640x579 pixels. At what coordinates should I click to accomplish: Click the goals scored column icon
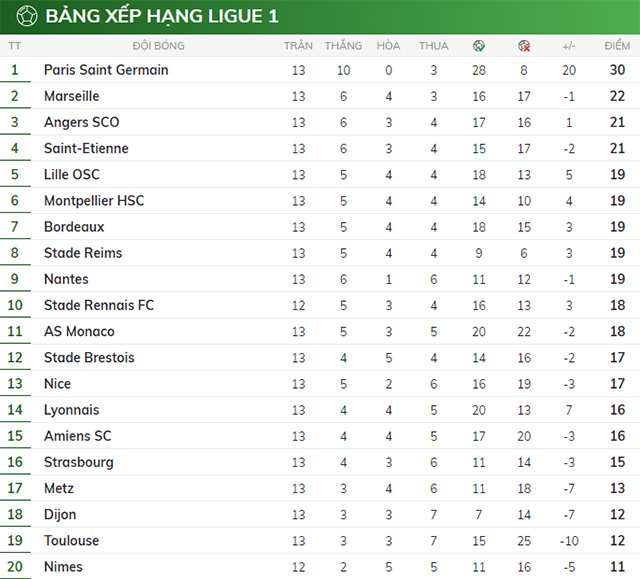(x=479, y=46)
